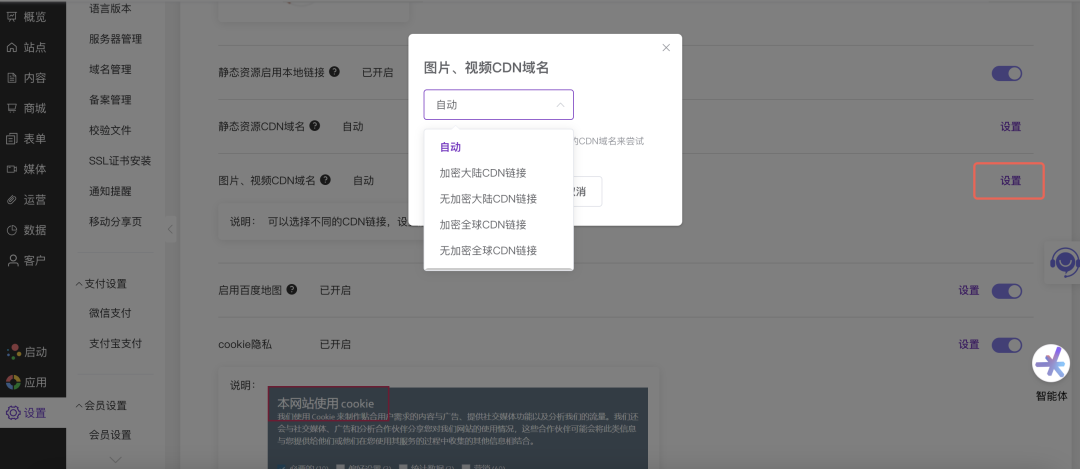
Task: Click the customer service headset icon
Action: click(x=1063, y=263)
